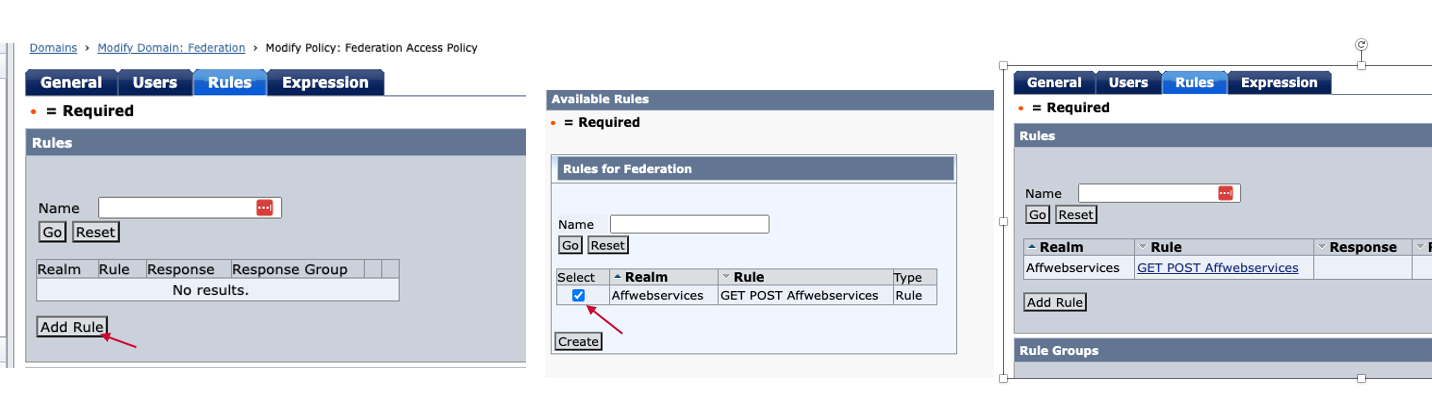
Task: Tick the Affwebservices rule Select checkbox
Action: 578,295
